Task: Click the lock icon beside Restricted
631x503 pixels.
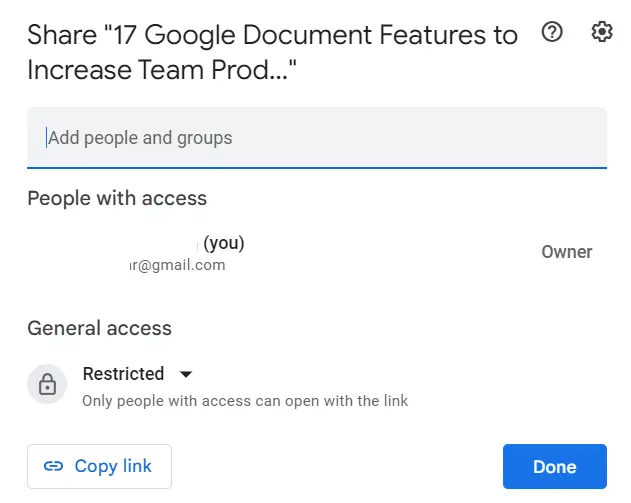Action: 46,384
